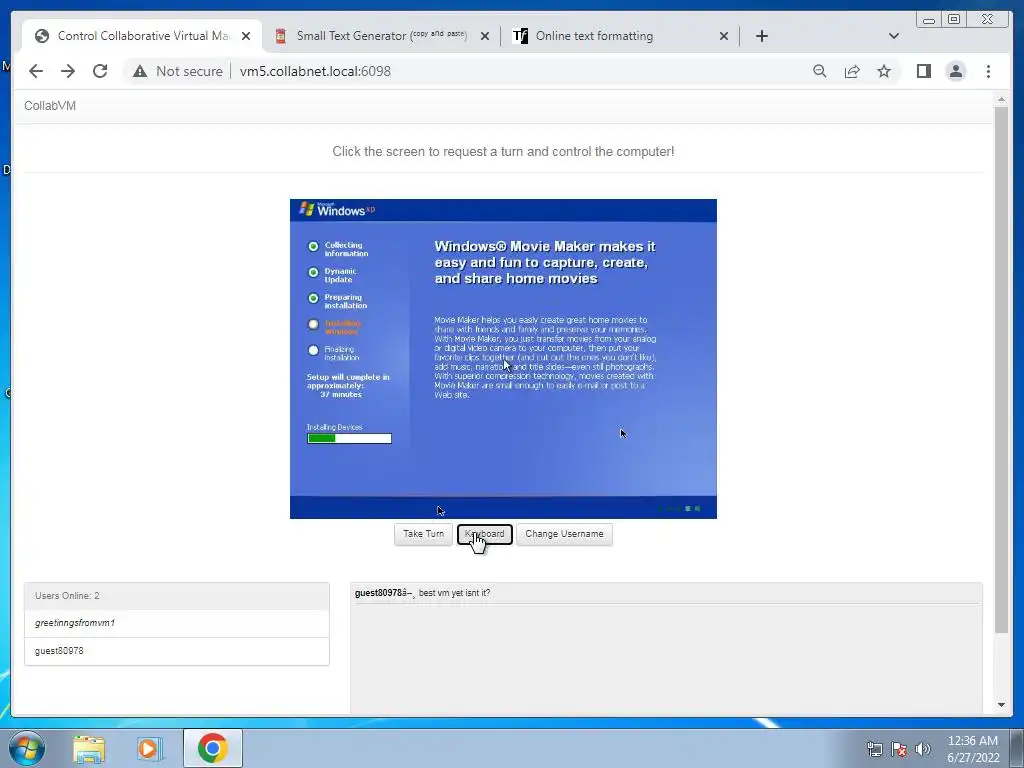Open the Chrome profile avatar menu
This screenshot has height=768, width=1024.
coord(955,71)
